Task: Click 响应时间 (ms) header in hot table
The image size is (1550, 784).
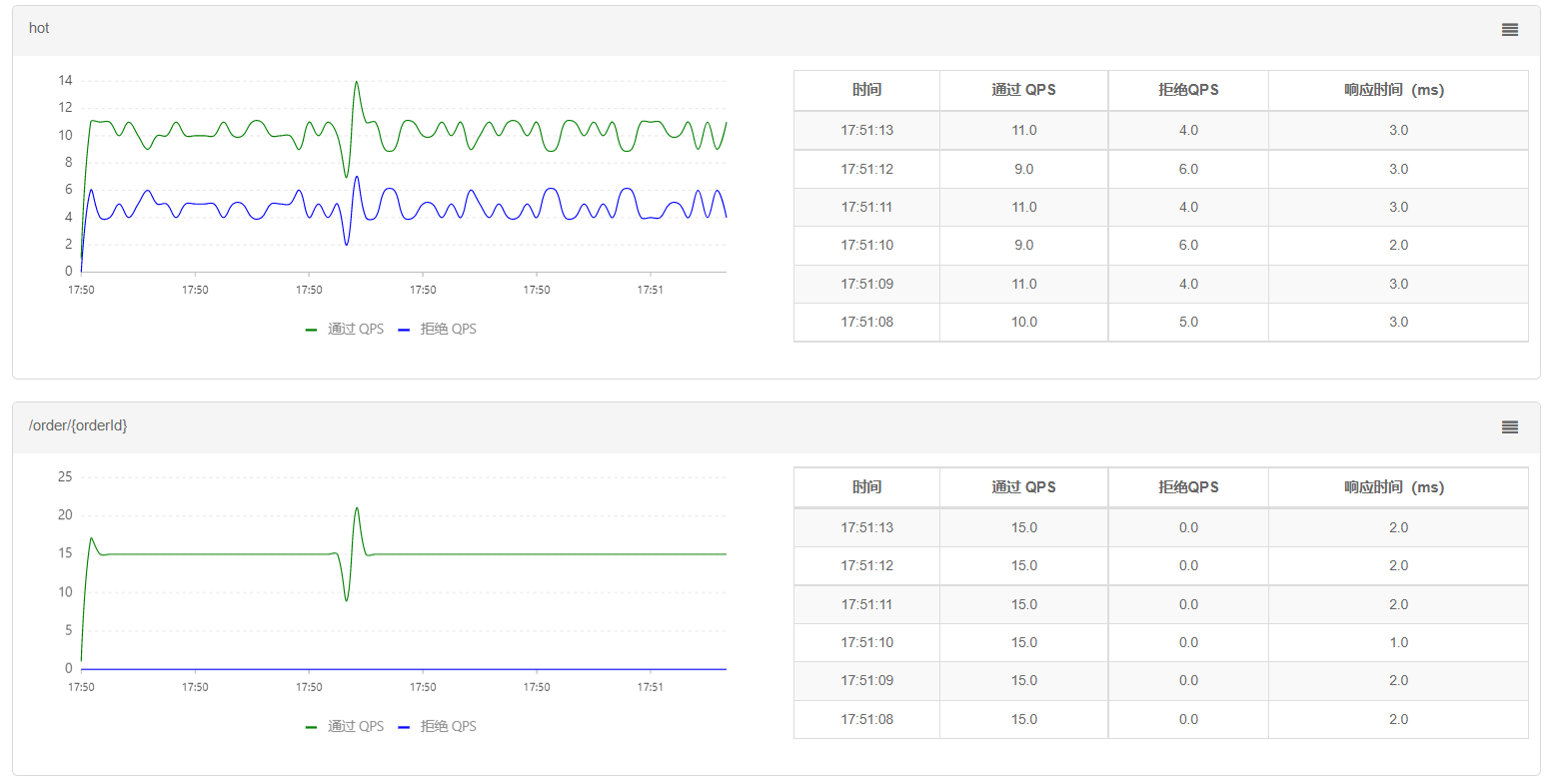Action: (x=1397, y=90)
